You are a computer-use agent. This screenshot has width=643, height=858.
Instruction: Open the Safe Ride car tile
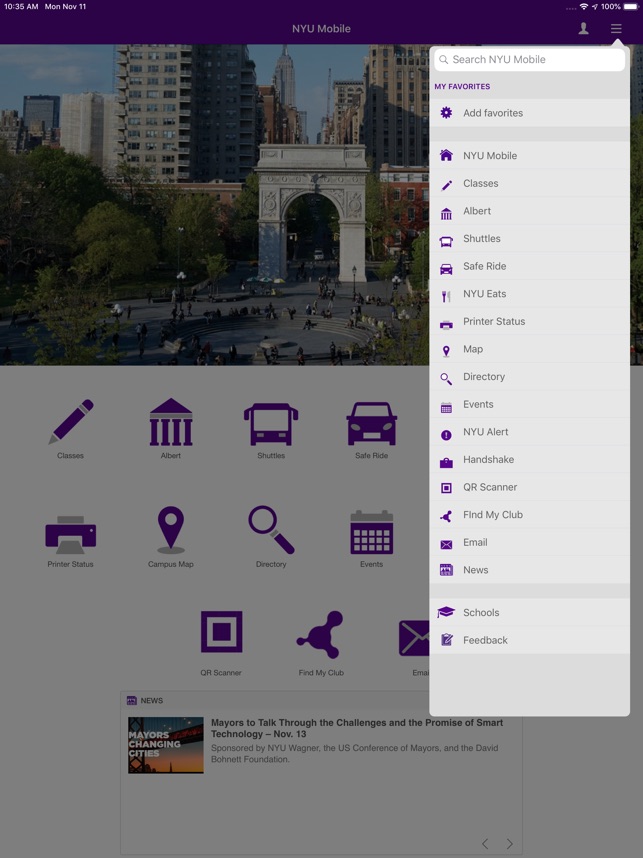372,430
